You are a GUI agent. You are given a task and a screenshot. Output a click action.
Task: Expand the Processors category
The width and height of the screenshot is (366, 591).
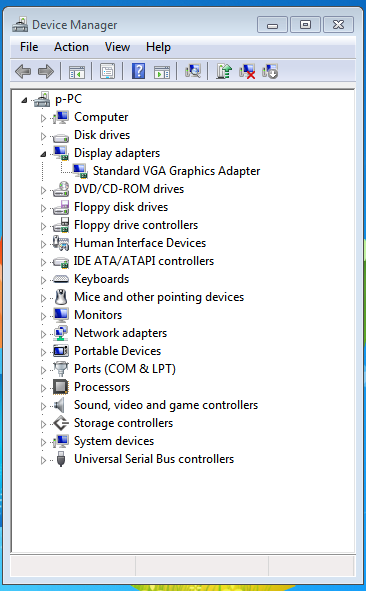43,388
